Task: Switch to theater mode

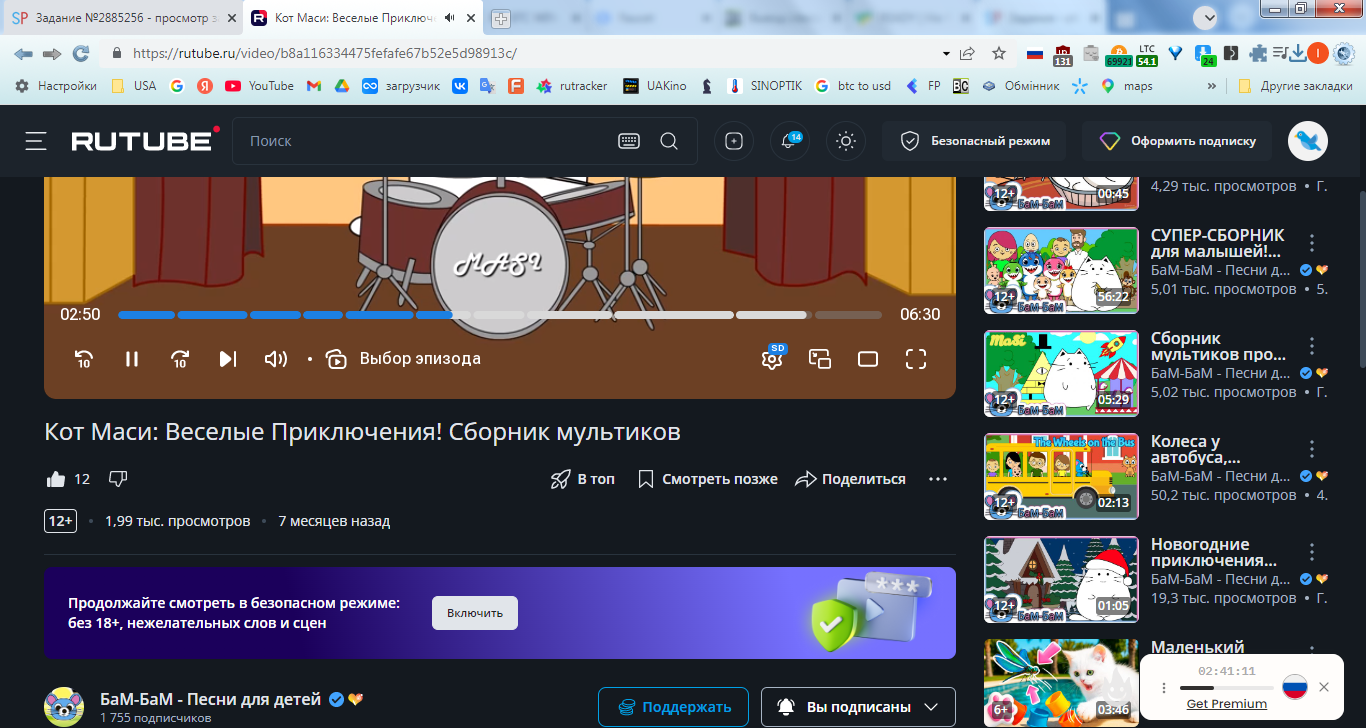Action: click(x=868, y=359)
